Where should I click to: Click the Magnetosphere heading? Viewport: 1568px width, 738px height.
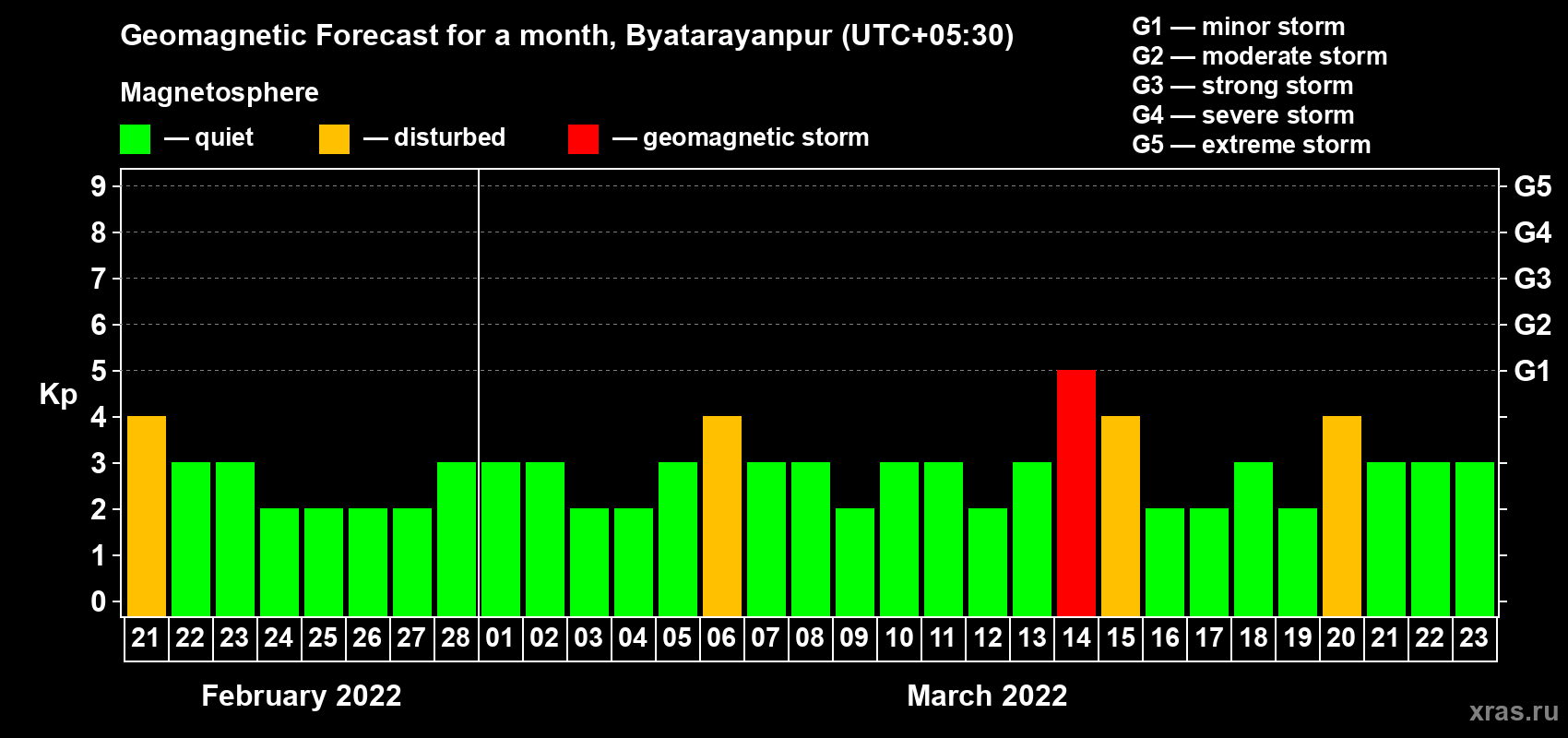[x=220, y=92]
